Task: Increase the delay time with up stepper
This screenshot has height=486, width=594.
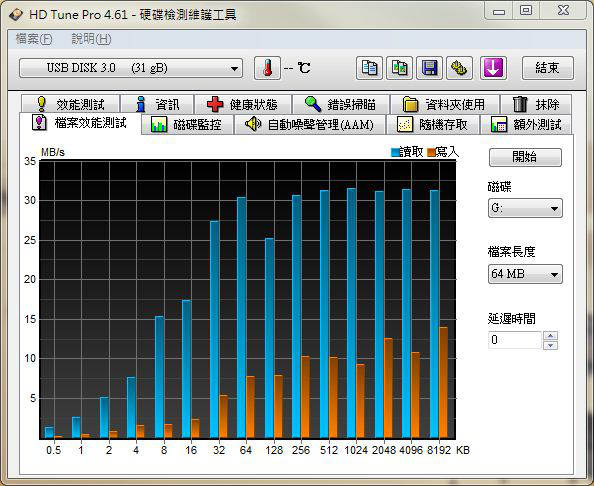Action: [550, 336]
